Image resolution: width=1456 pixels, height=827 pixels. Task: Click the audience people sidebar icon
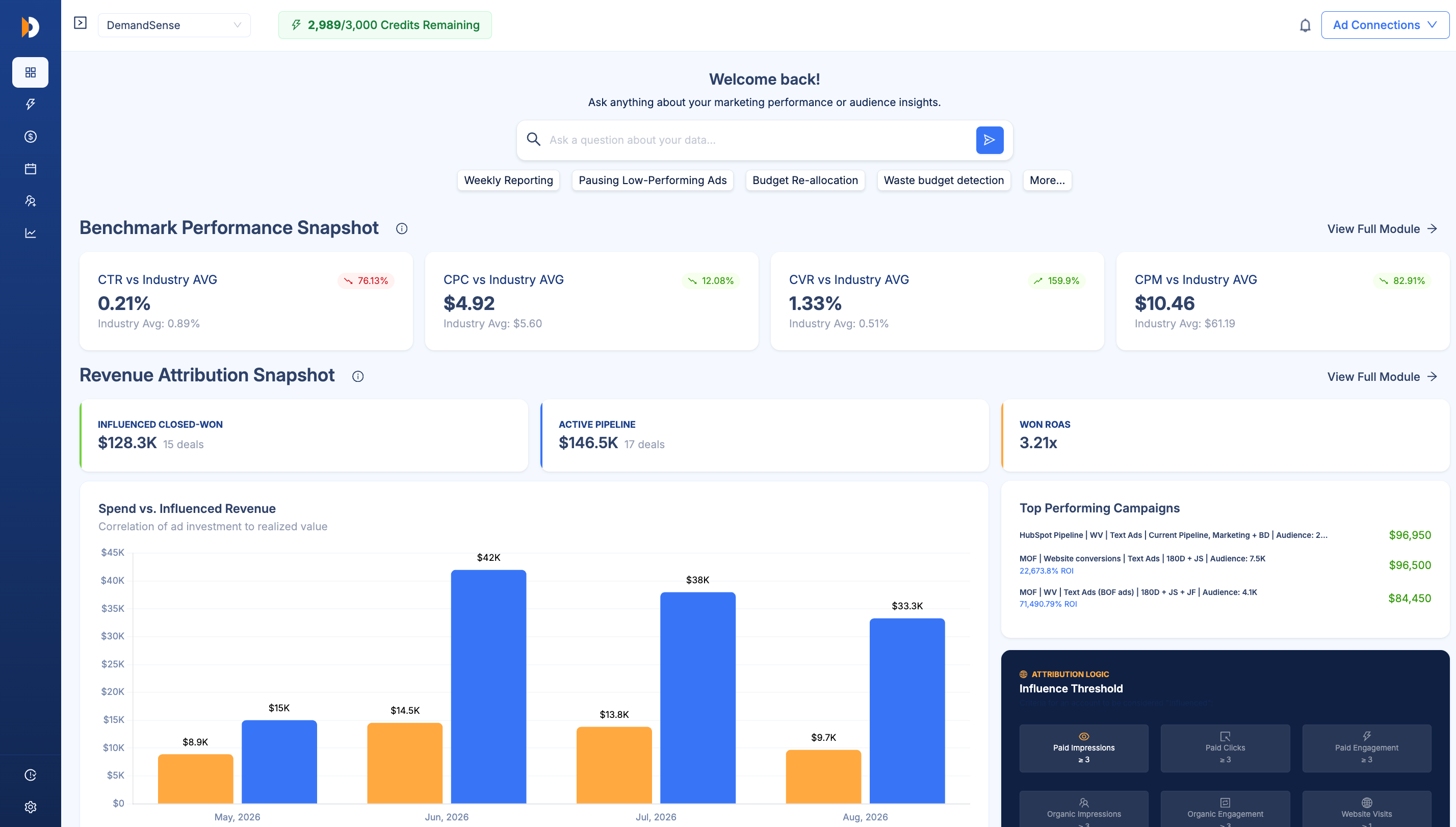[x=30, y=200]
